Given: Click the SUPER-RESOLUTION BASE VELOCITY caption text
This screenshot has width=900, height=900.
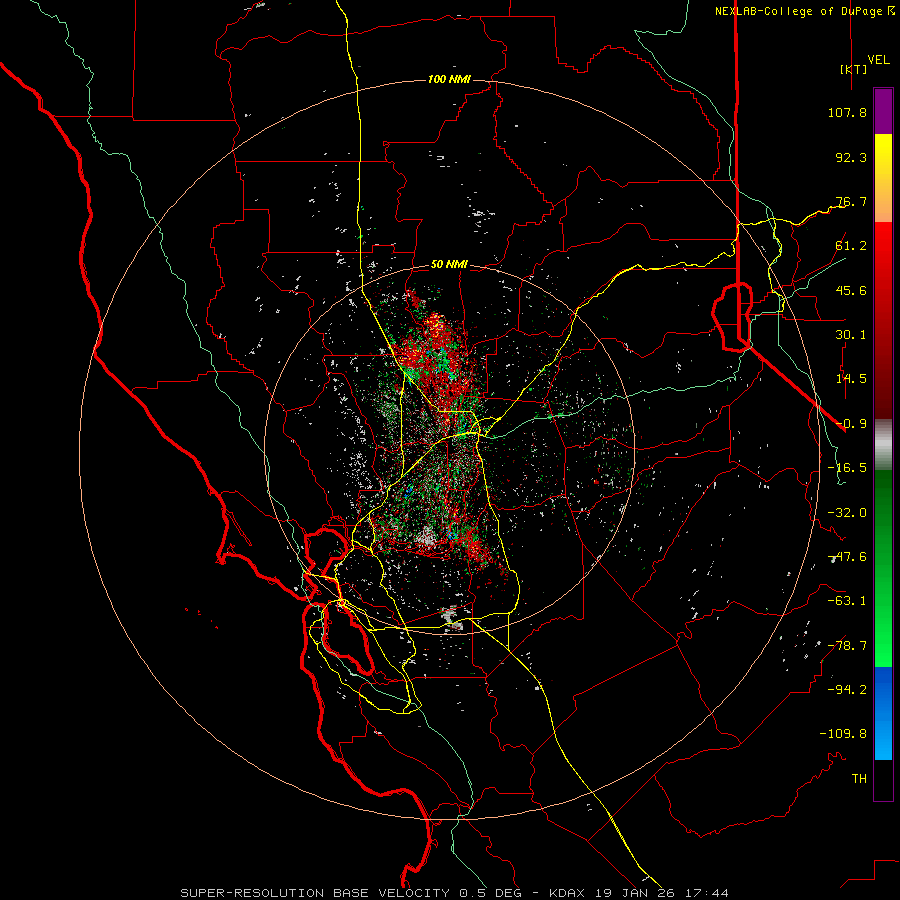Looking at the screenshot, I should click(317, 893).
